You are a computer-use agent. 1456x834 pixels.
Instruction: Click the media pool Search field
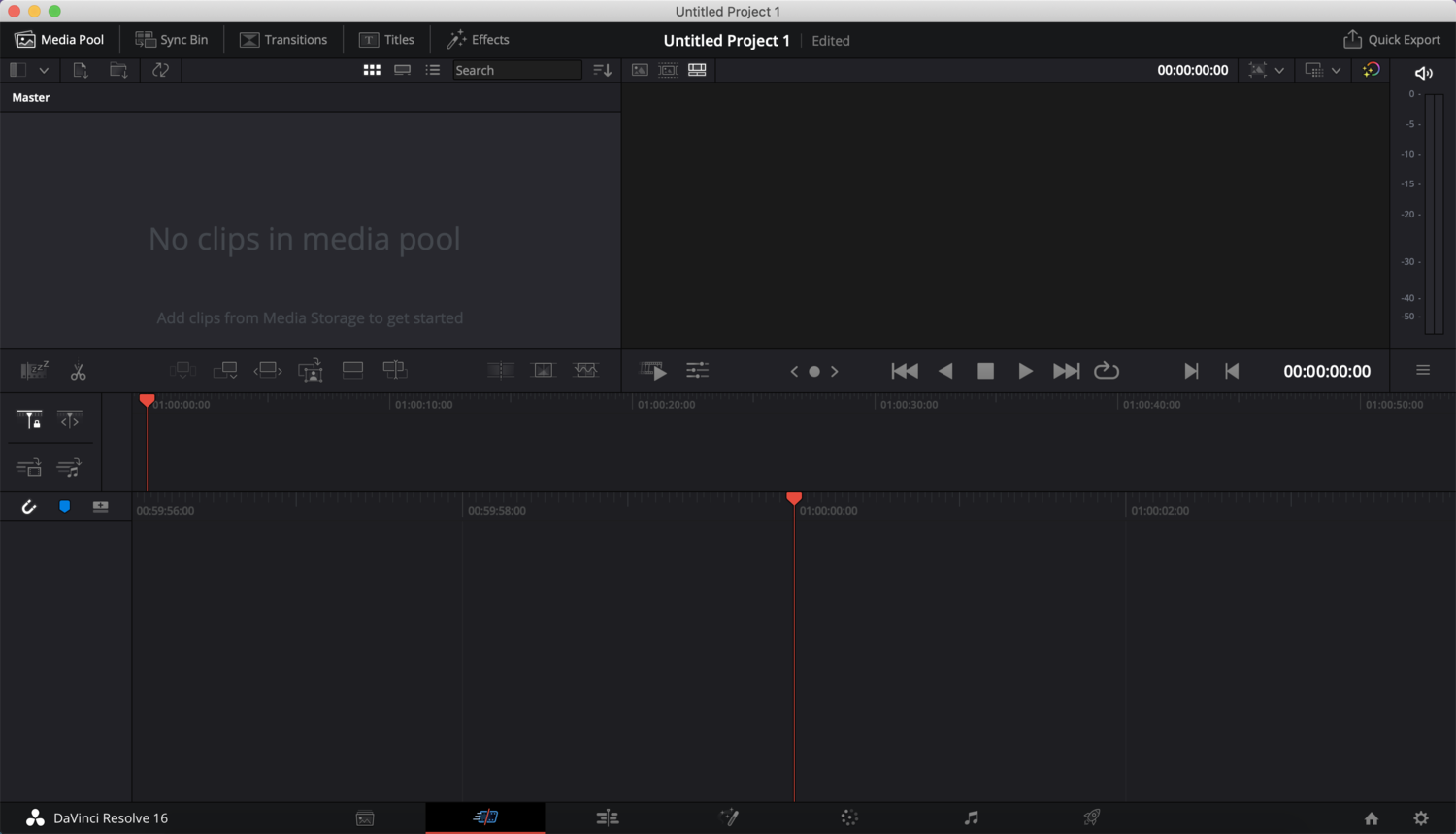point(516,70)
